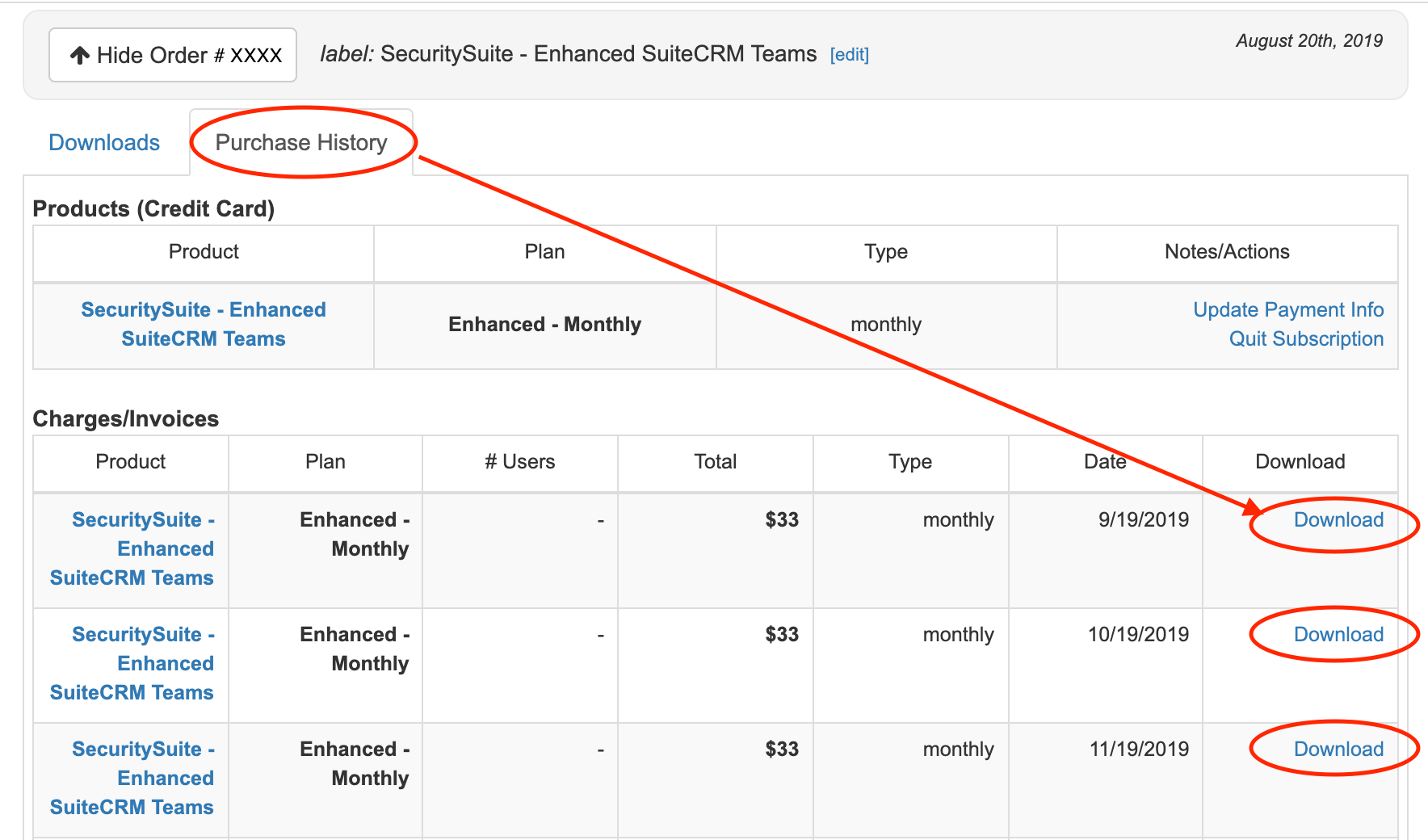The image size is (1428, 840).
Task: Download the 10/19/2019 invoice
Action: pos(1338,634)
